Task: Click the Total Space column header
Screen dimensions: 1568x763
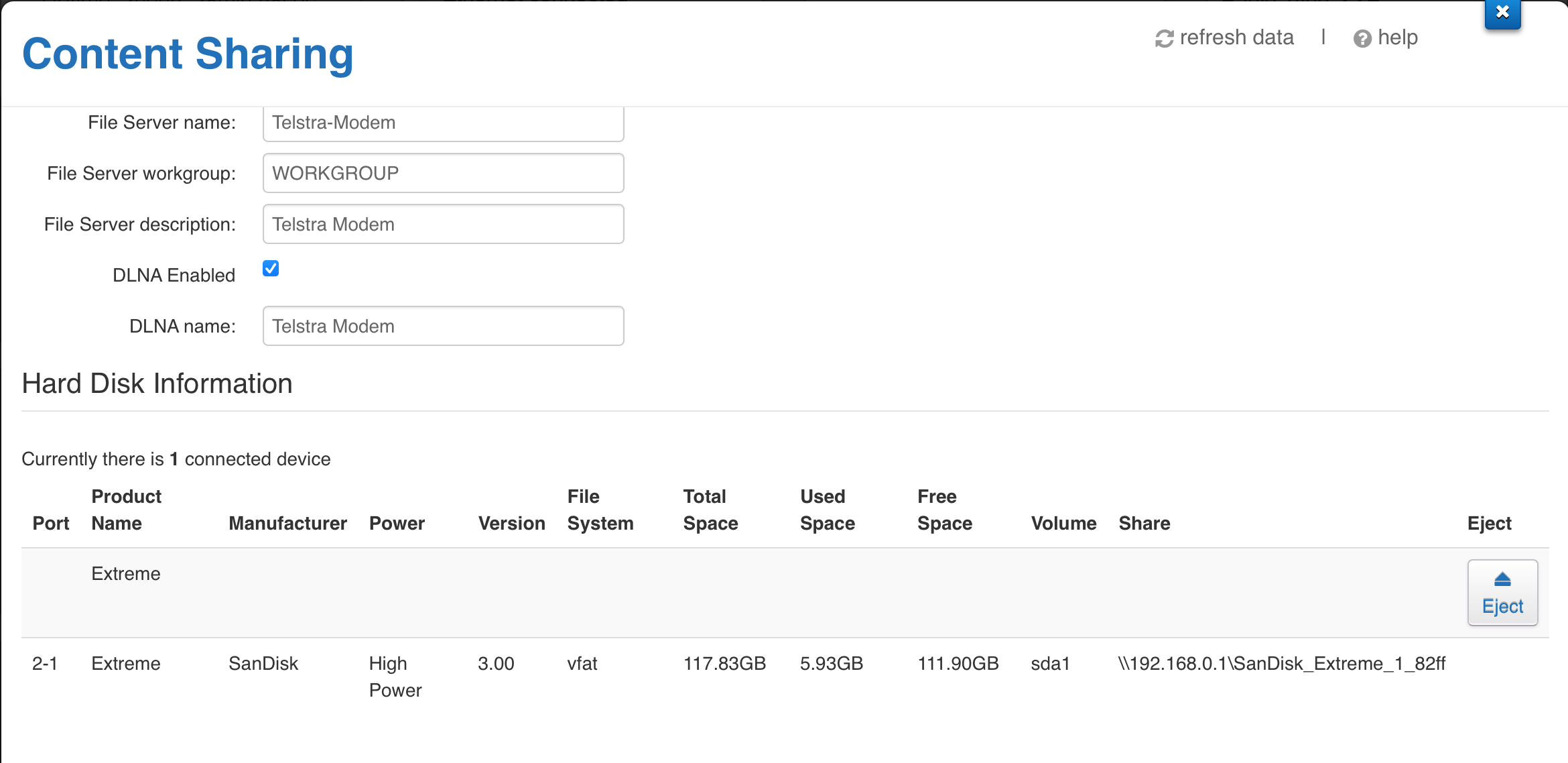Action: (x=710, y=510)
